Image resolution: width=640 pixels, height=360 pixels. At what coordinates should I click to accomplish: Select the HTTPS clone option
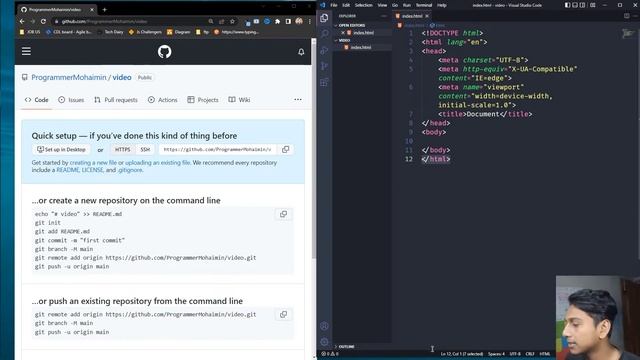pyautogui.click(x=122, y=149)
